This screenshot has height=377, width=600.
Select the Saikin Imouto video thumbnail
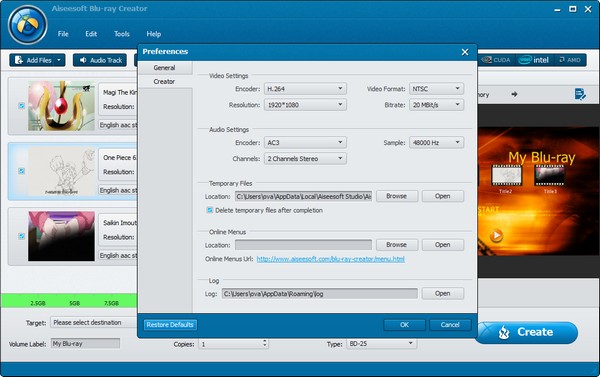[x=61, y=236]
